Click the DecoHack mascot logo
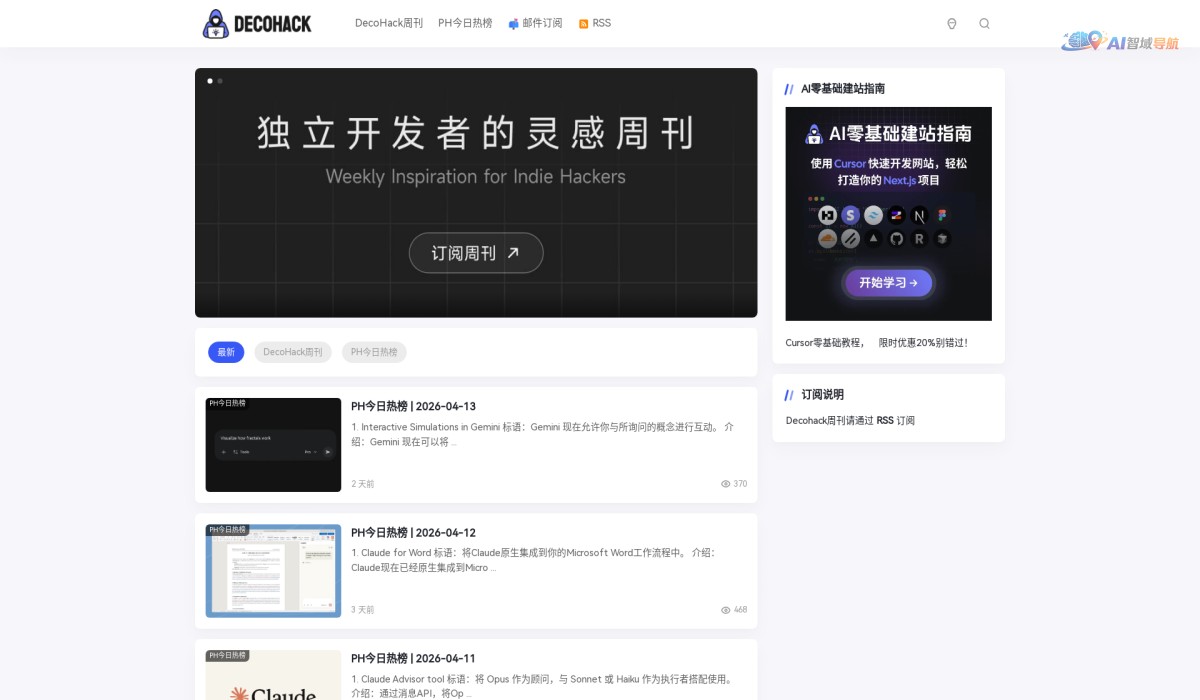This screenshot has height=700, width=1200. click(x=214, y=23)
